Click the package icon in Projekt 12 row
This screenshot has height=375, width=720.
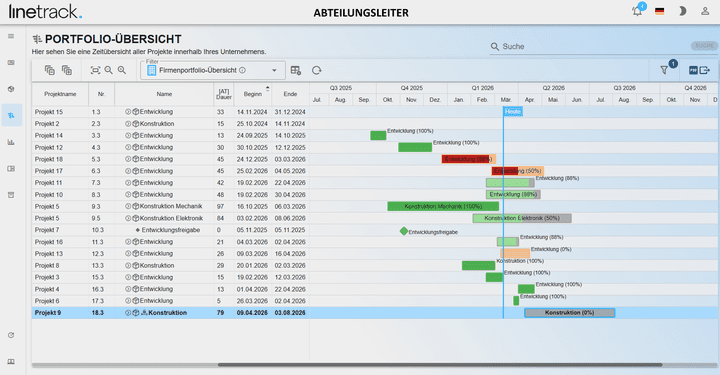(135, 148)
